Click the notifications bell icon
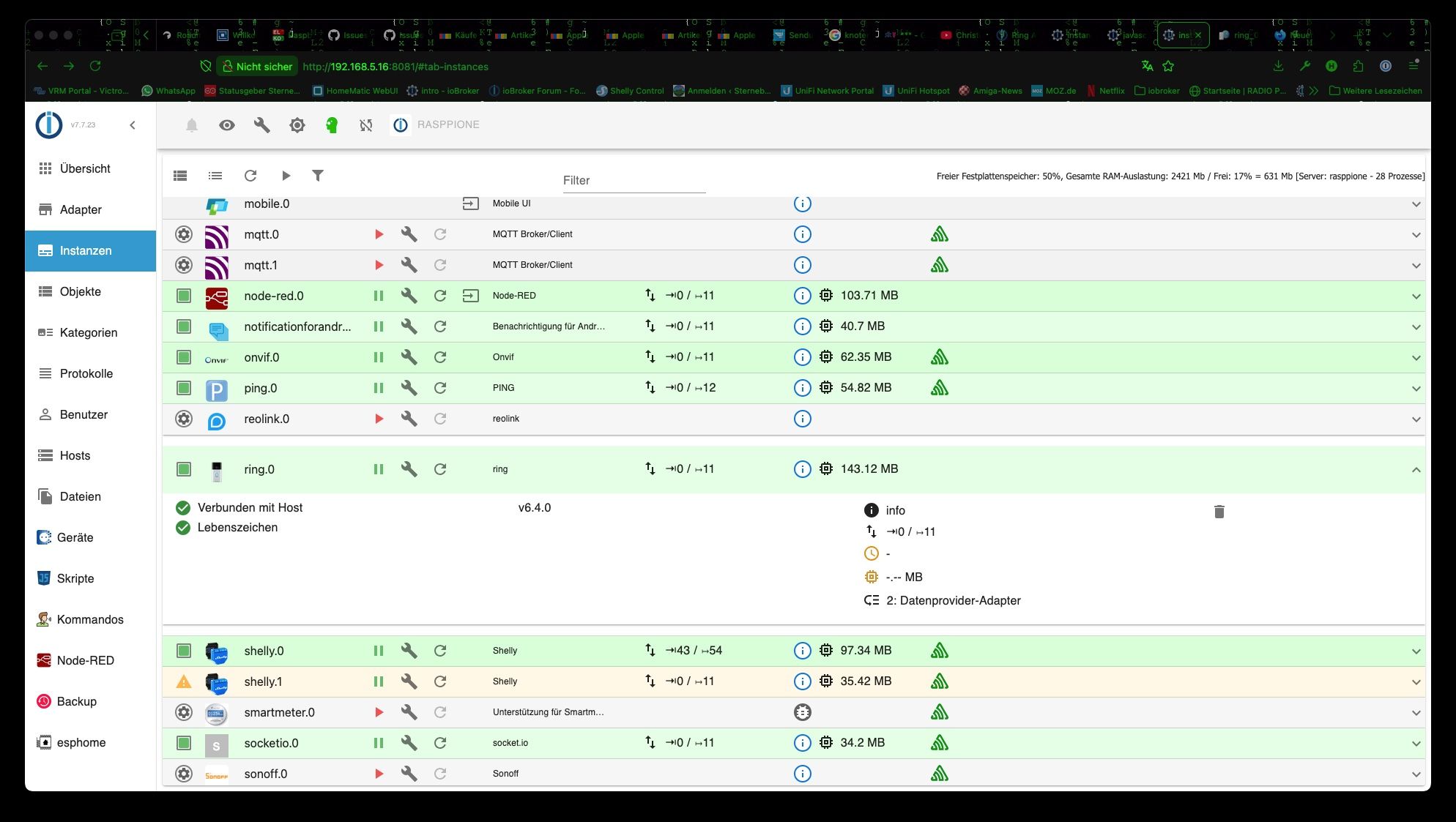 192,125
